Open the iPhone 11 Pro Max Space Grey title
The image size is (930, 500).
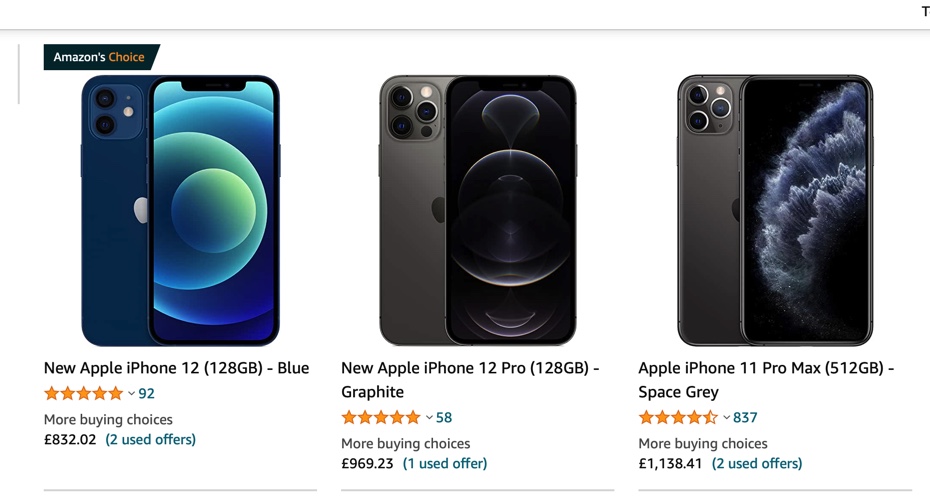(766, 380)
